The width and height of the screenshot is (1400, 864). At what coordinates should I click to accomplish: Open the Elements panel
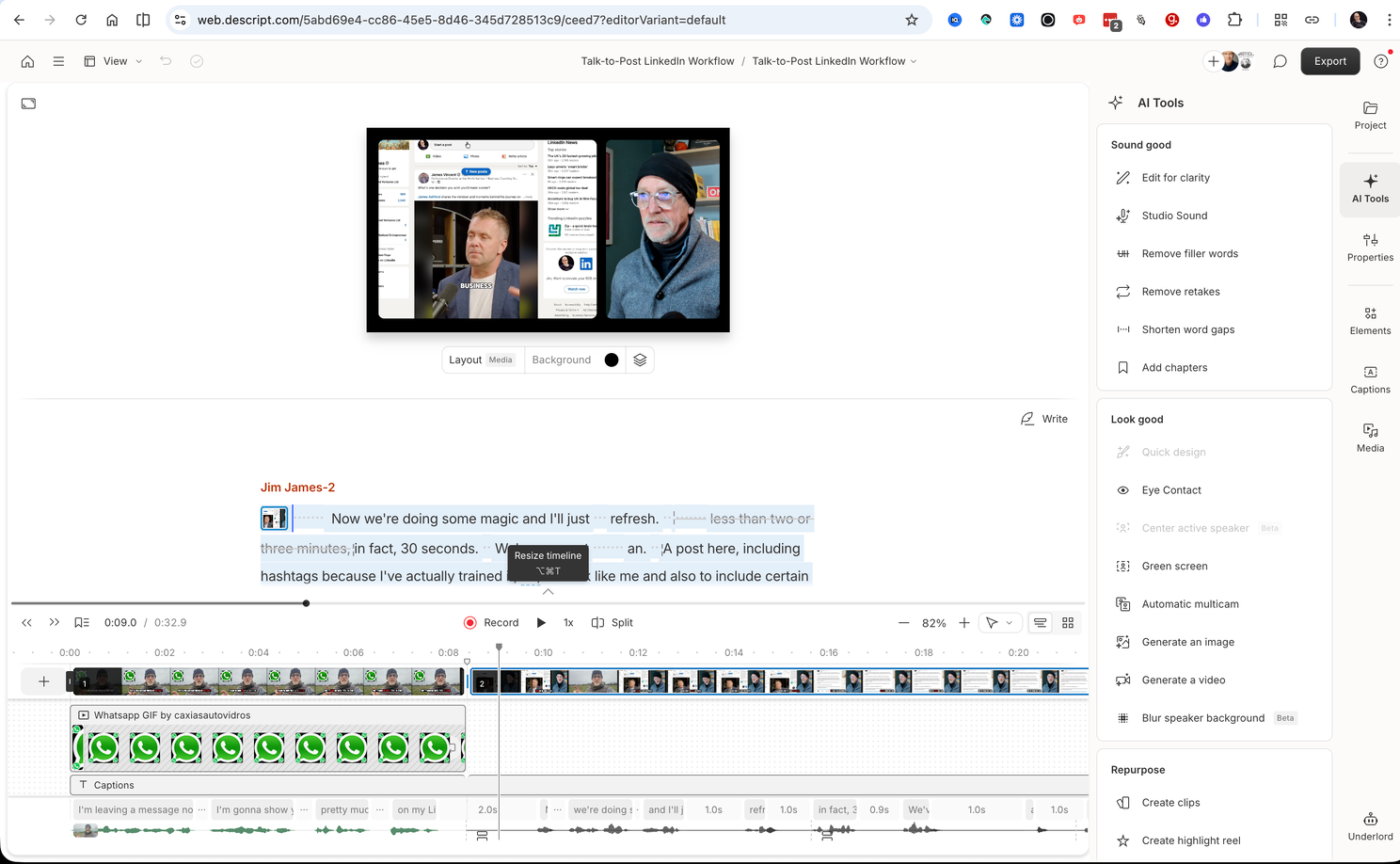coord(1370,321)
